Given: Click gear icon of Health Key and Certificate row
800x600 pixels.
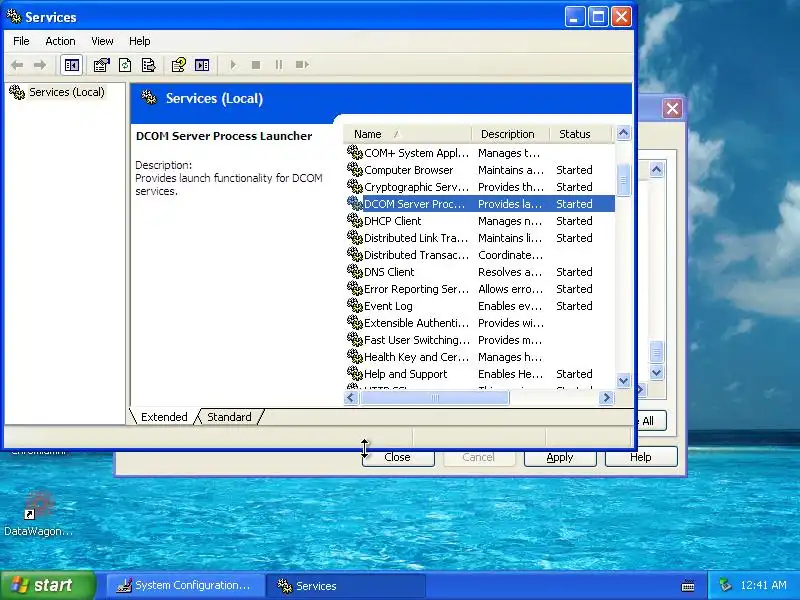Looking at the screenshot, I should (x=355, y=357).
